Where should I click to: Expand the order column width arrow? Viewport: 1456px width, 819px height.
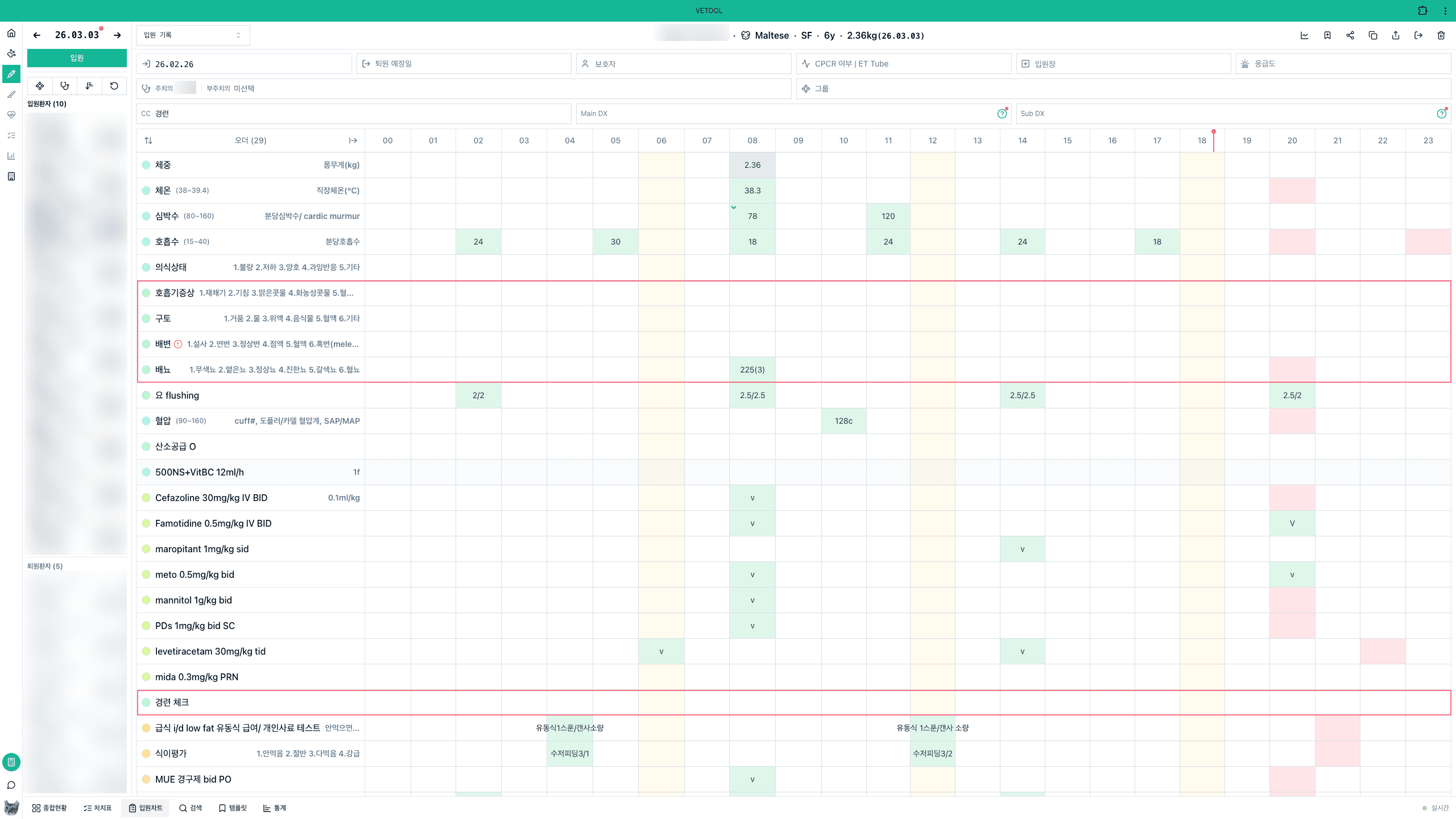[x=353, y=140]
